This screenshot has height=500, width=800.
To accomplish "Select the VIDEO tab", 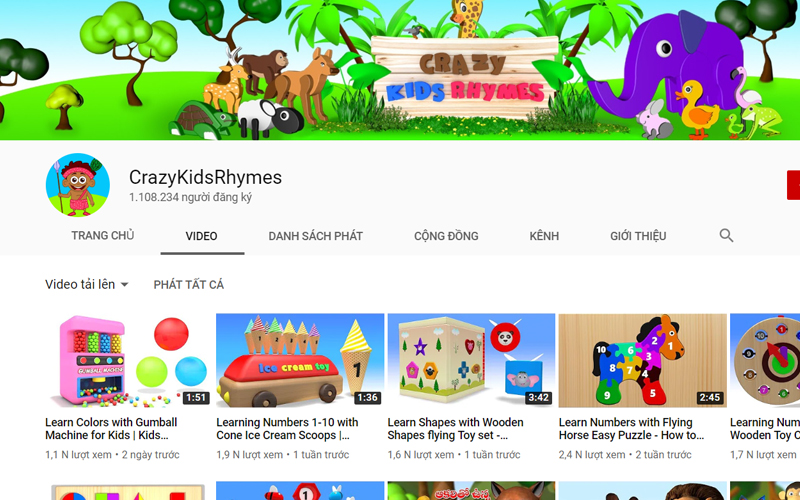I will point(201,237).
